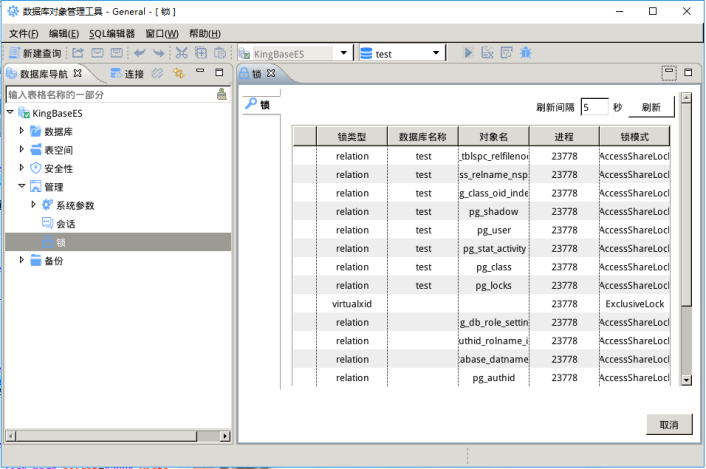This screenshot has width=706, height=469.
Task: Expand the 安全性 tree node
Action: click(21, 167)
